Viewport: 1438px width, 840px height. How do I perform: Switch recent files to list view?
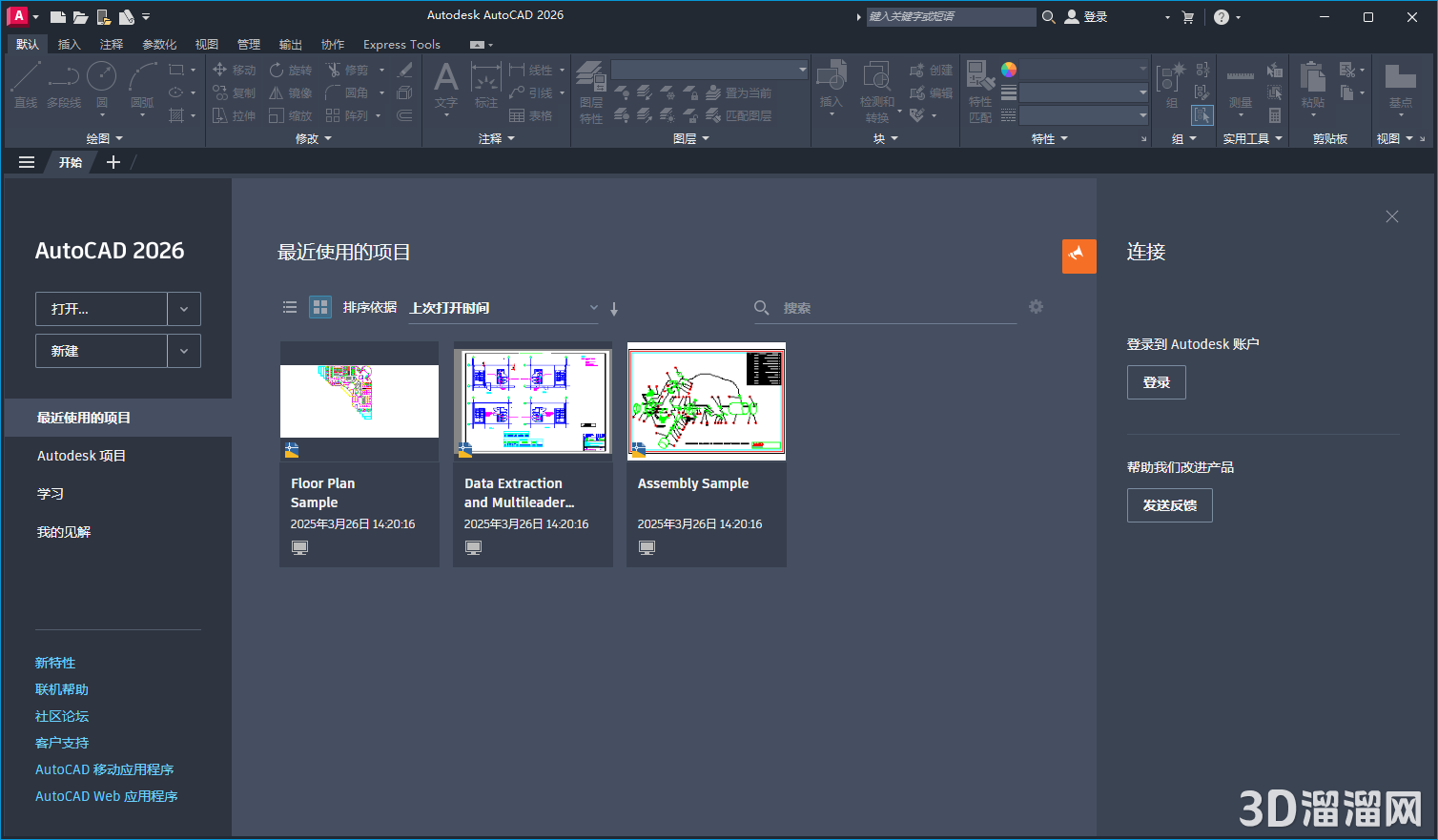290,307
